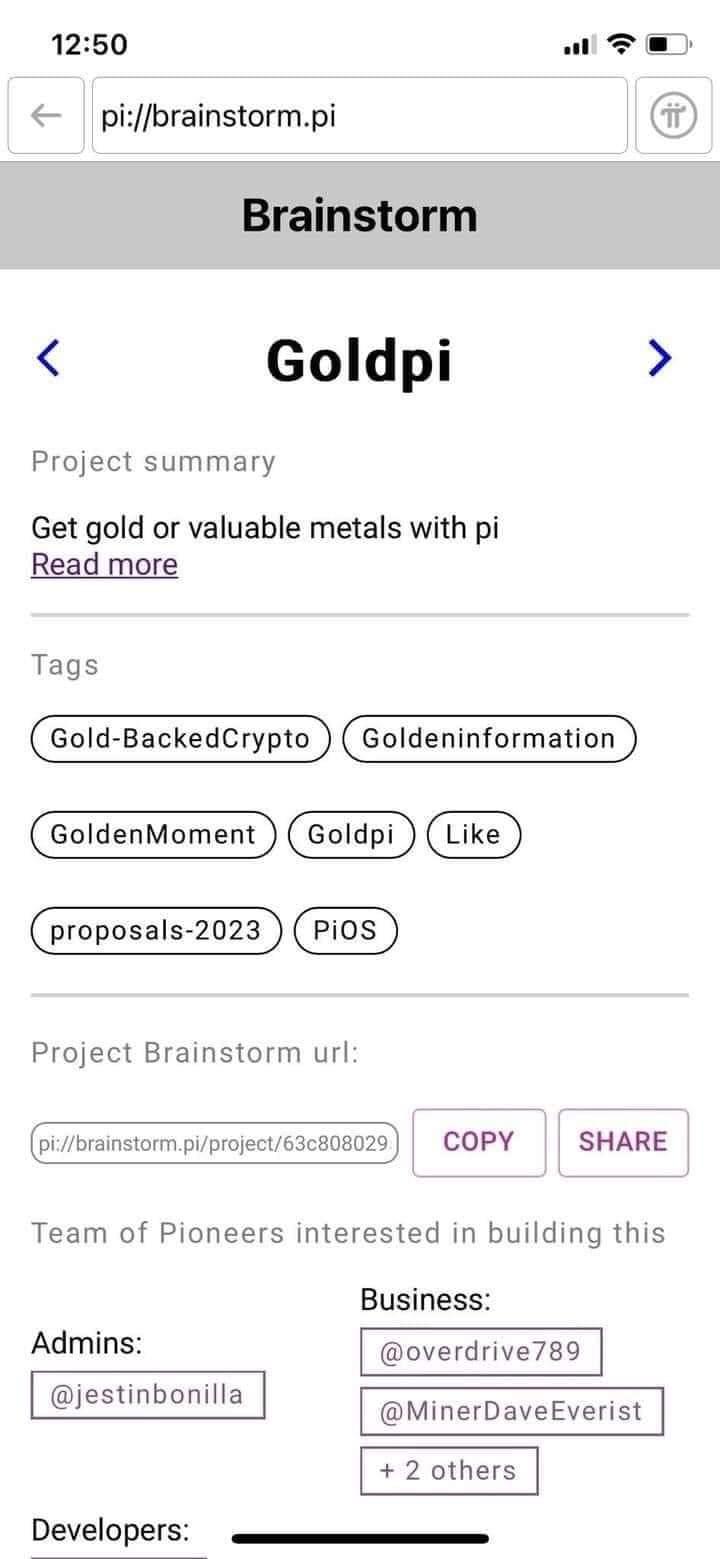
Task: Tap the browser back arrow button
Action: click(46, 116)
